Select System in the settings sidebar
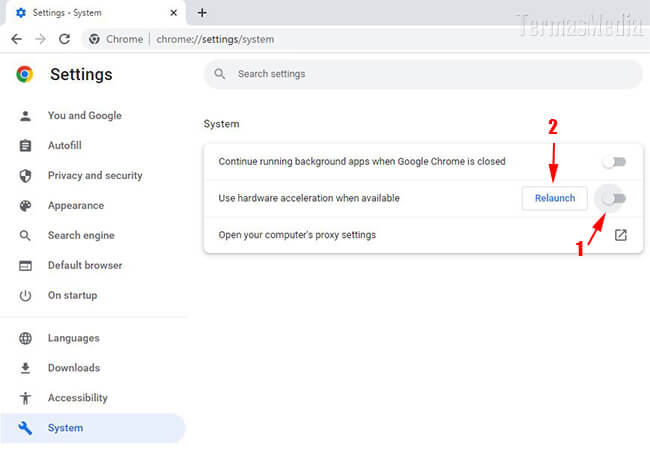The height and width of the screenshot is (450, 650). 92,428
